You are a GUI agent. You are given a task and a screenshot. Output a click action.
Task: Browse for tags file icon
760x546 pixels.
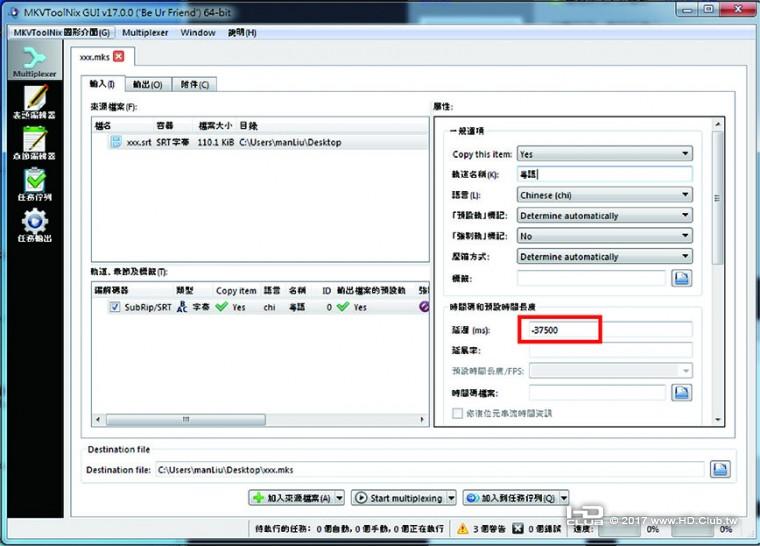pos(681,278)
